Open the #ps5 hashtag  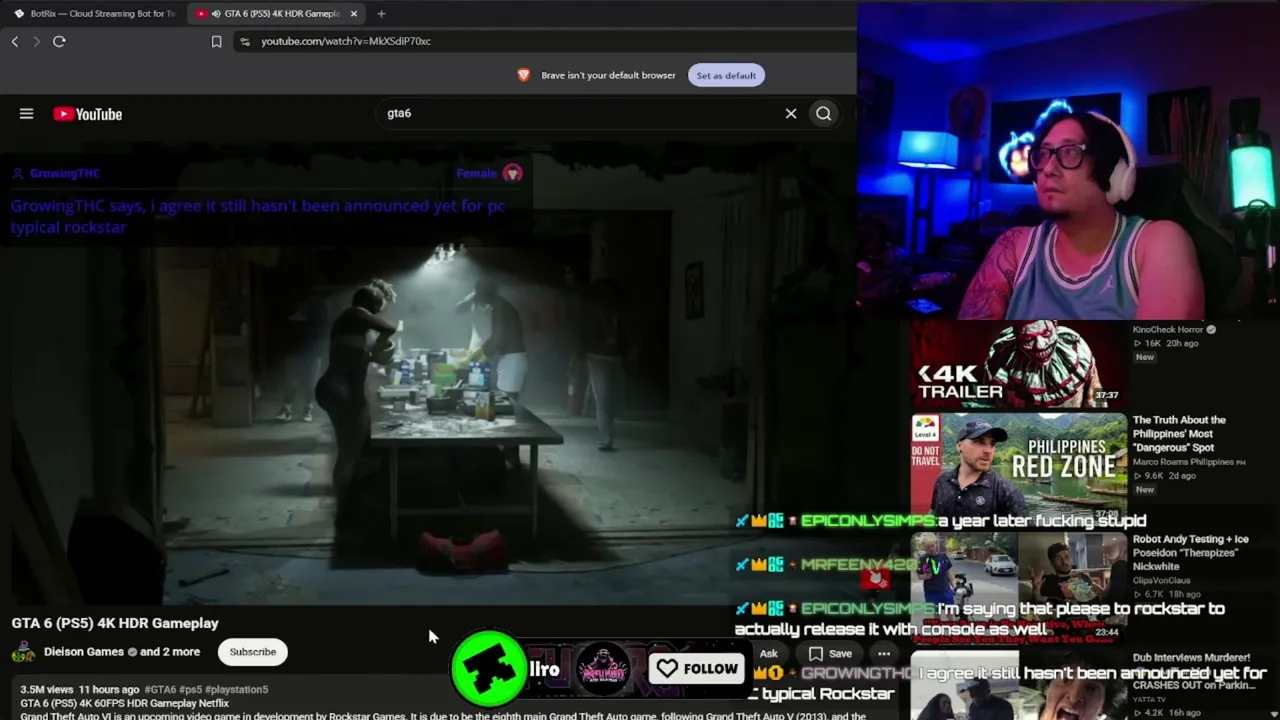[191, 690]
